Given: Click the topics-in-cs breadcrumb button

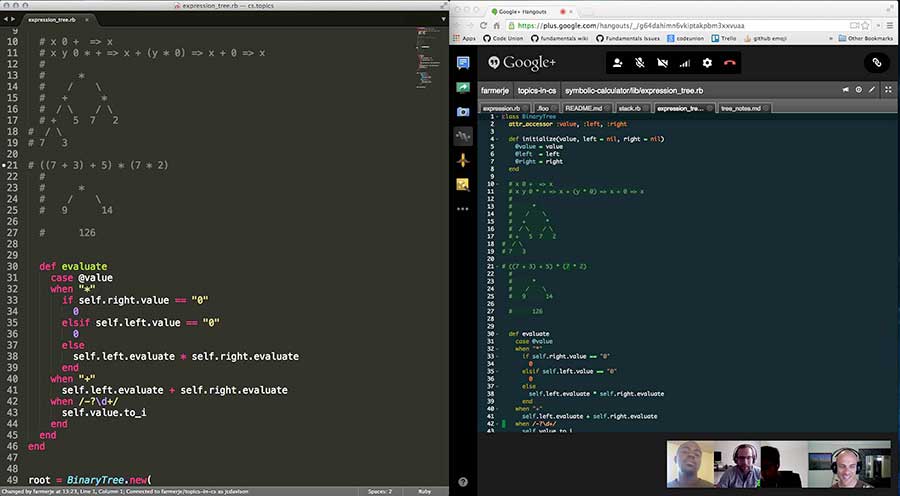Looking at the screenshot, I should (536, 90).
